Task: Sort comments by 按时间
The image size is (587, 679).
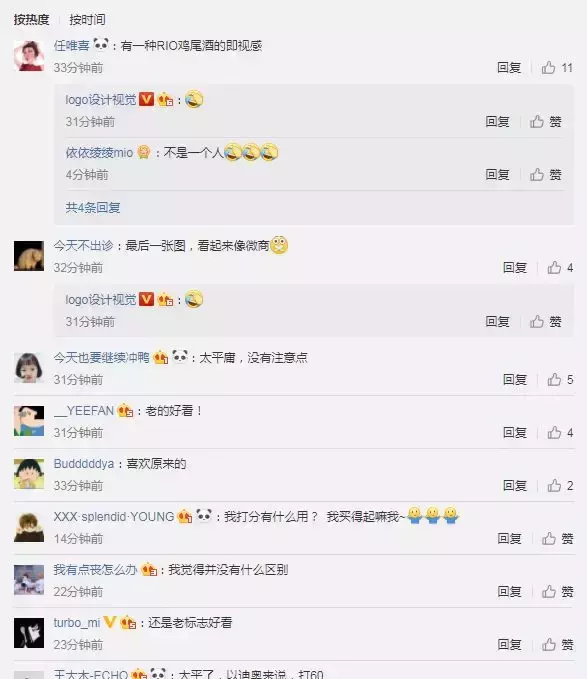Action: [87, 19]
